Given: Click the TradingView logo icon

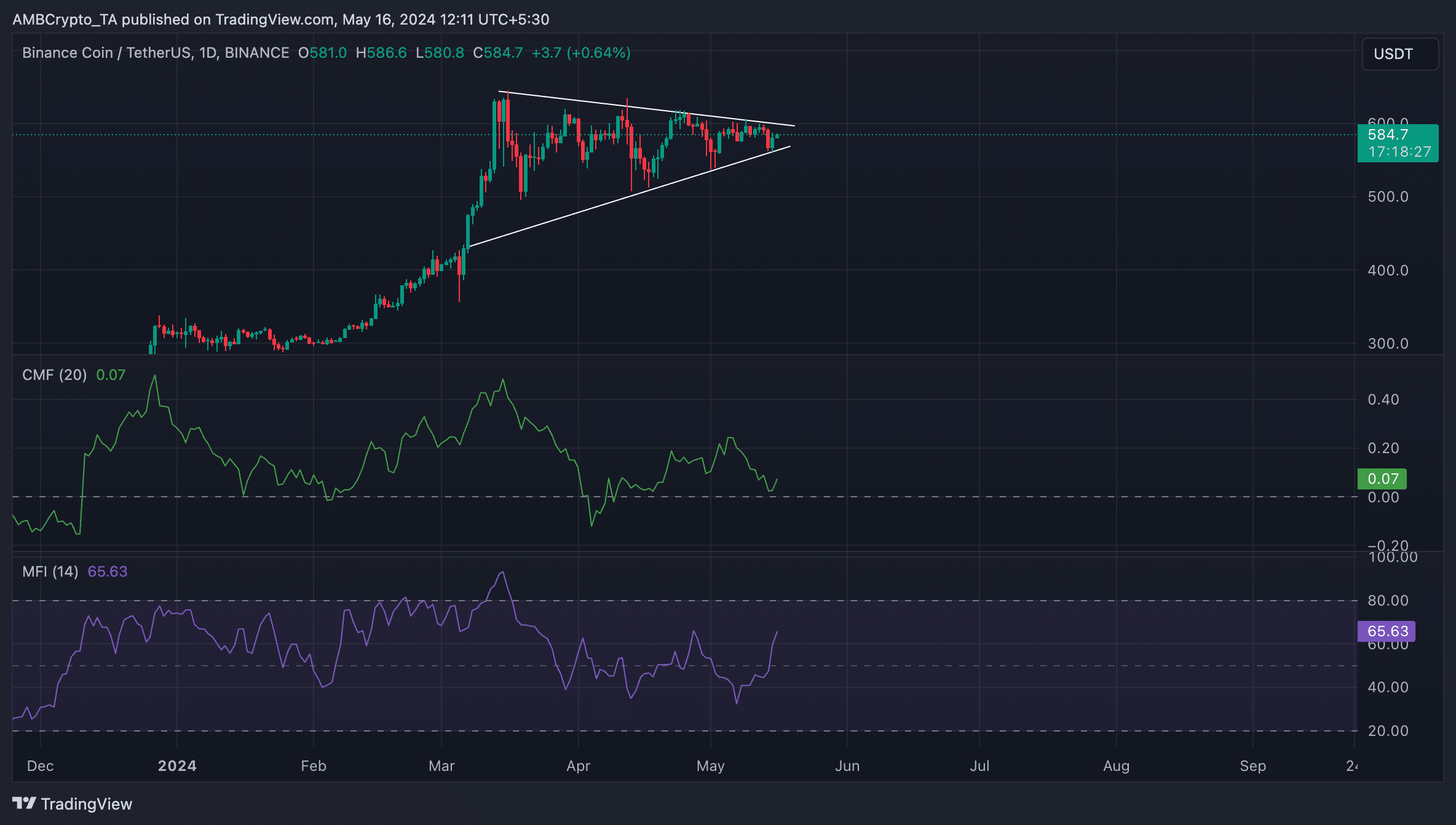Looking at the screenshot, I should click(x=24, y=803).
